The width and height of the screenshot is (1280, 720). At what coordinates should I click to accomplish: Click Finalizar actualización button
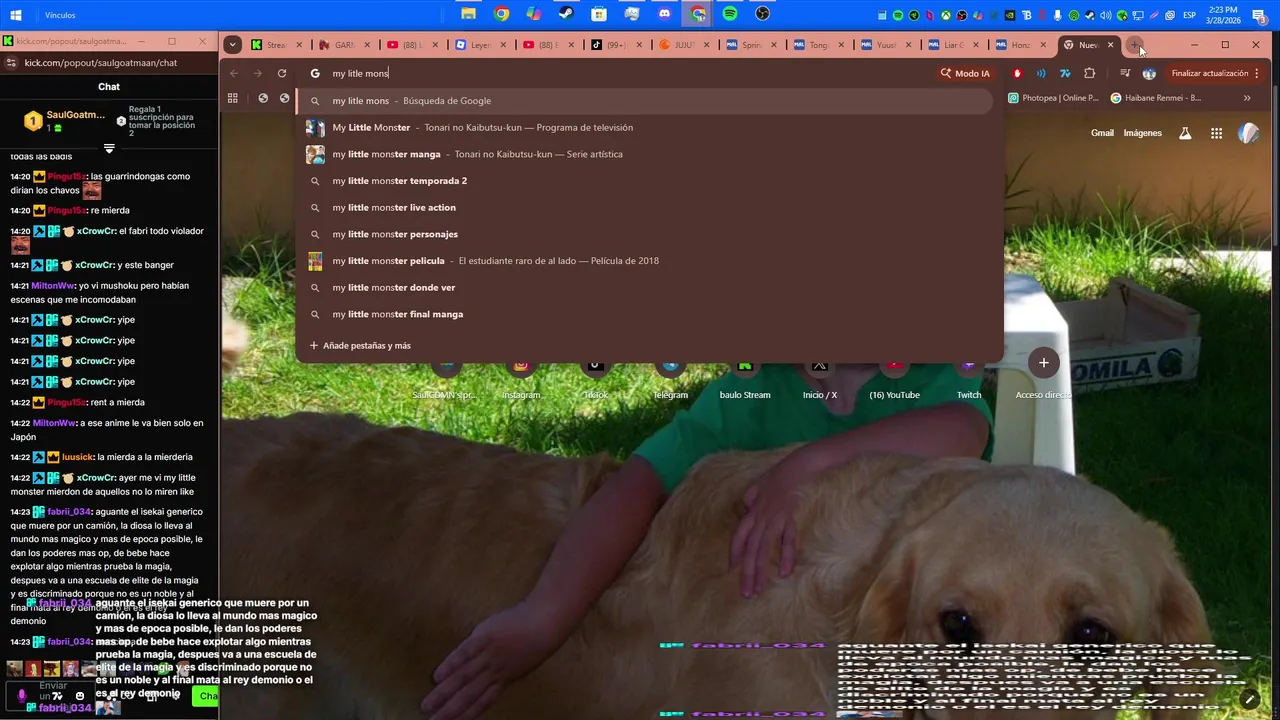pos(1209,73)
